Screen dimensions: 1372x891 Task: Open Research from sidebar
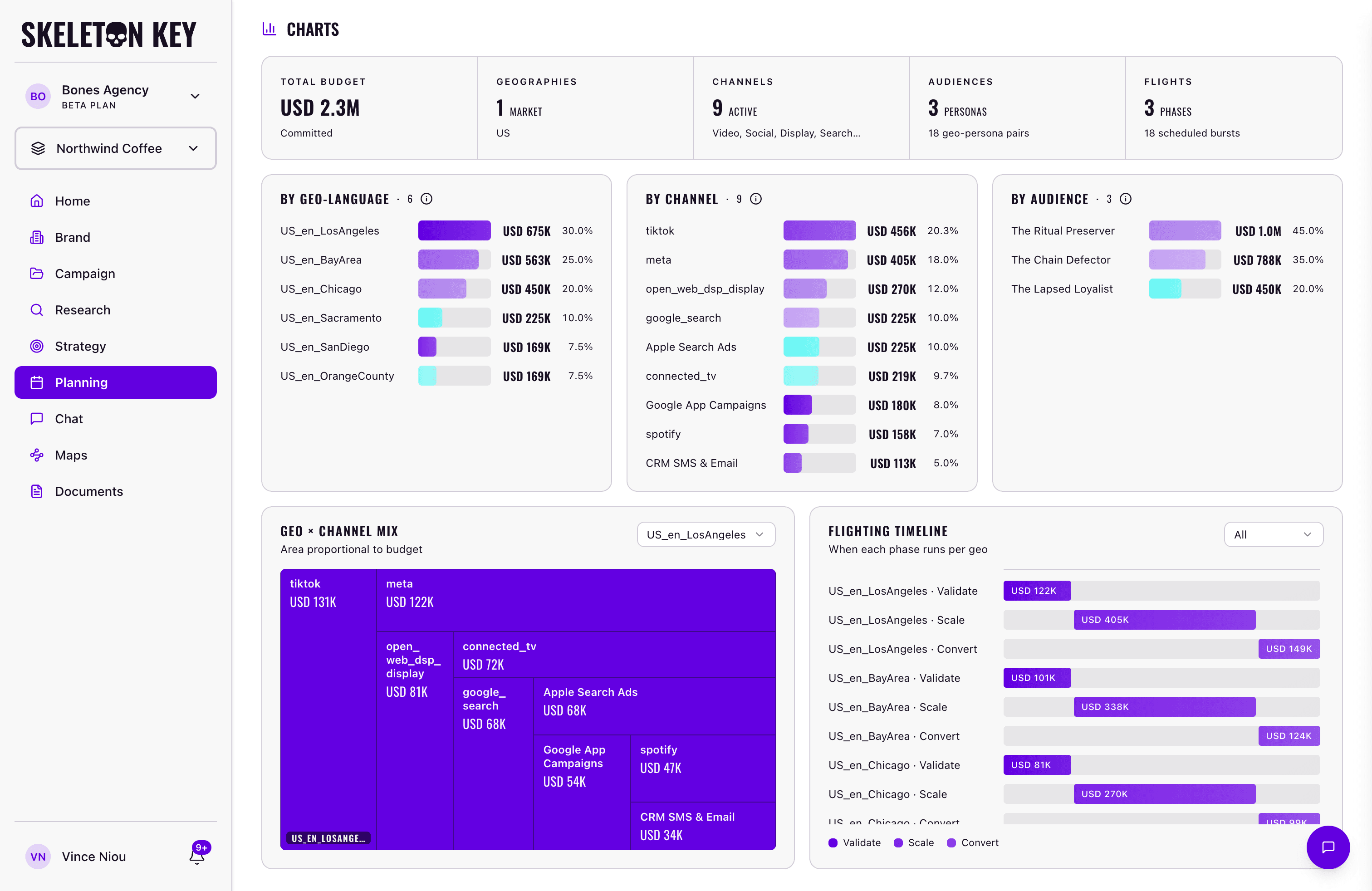coord(115,310)
